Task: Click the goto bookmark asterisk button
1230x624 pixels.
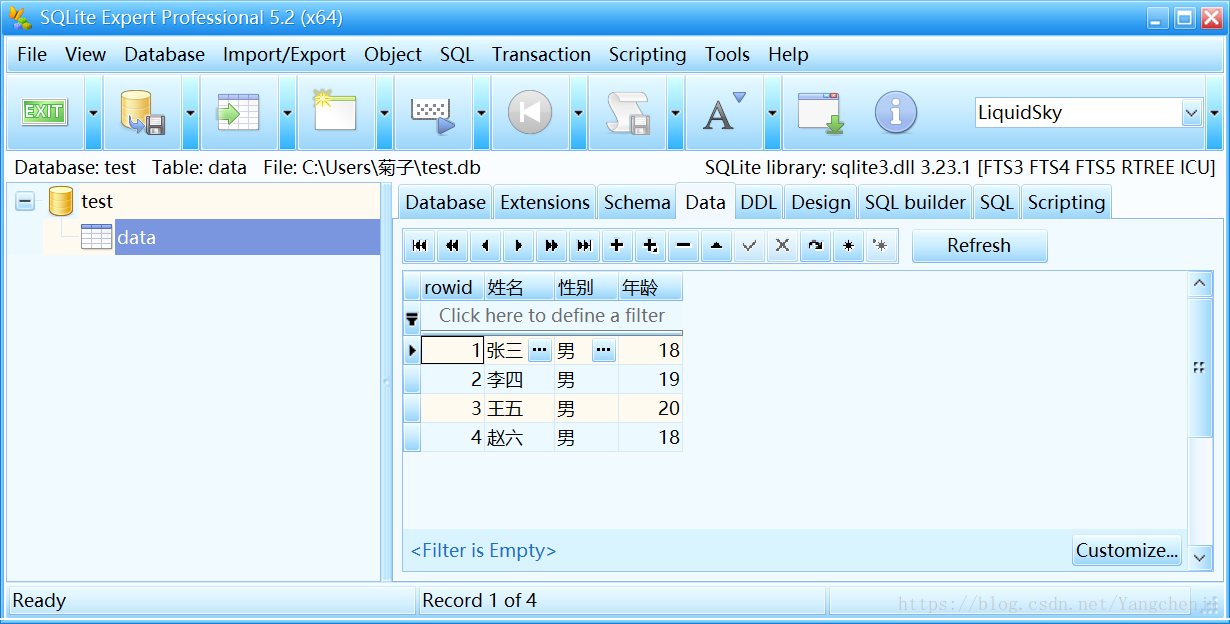Action: [x=880, y=245]
